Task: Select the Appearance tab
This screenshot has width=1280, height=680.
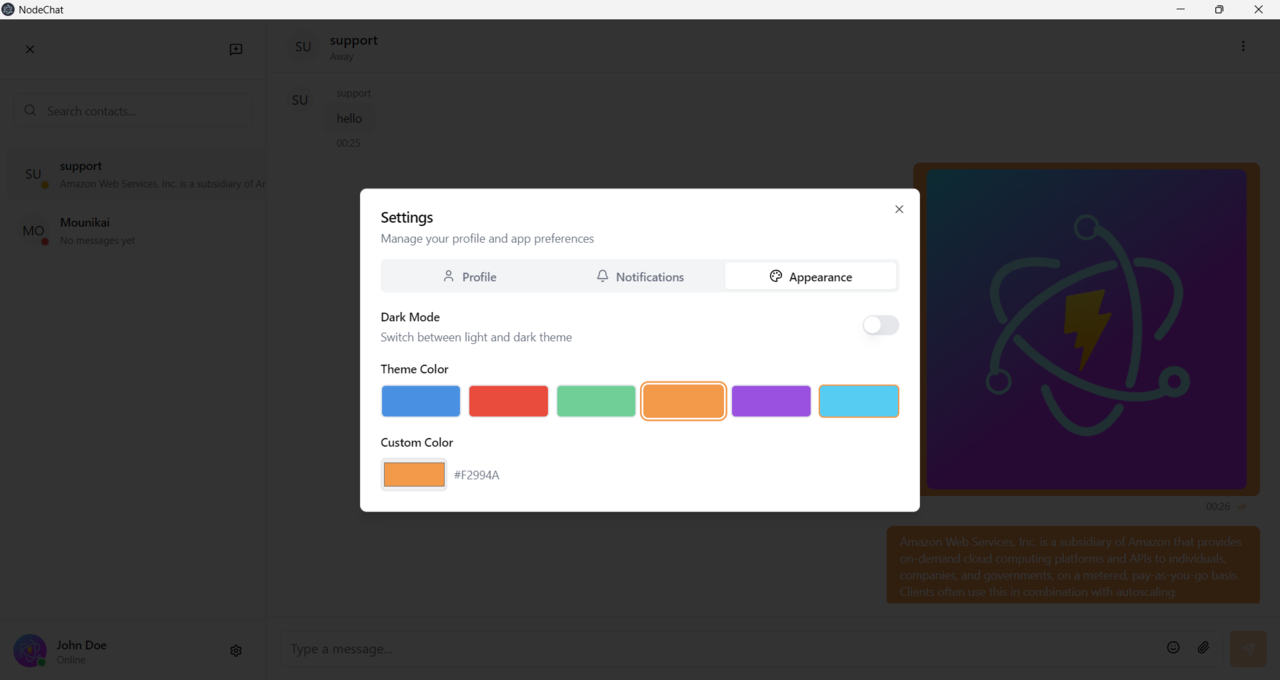Action: point(810,277)
